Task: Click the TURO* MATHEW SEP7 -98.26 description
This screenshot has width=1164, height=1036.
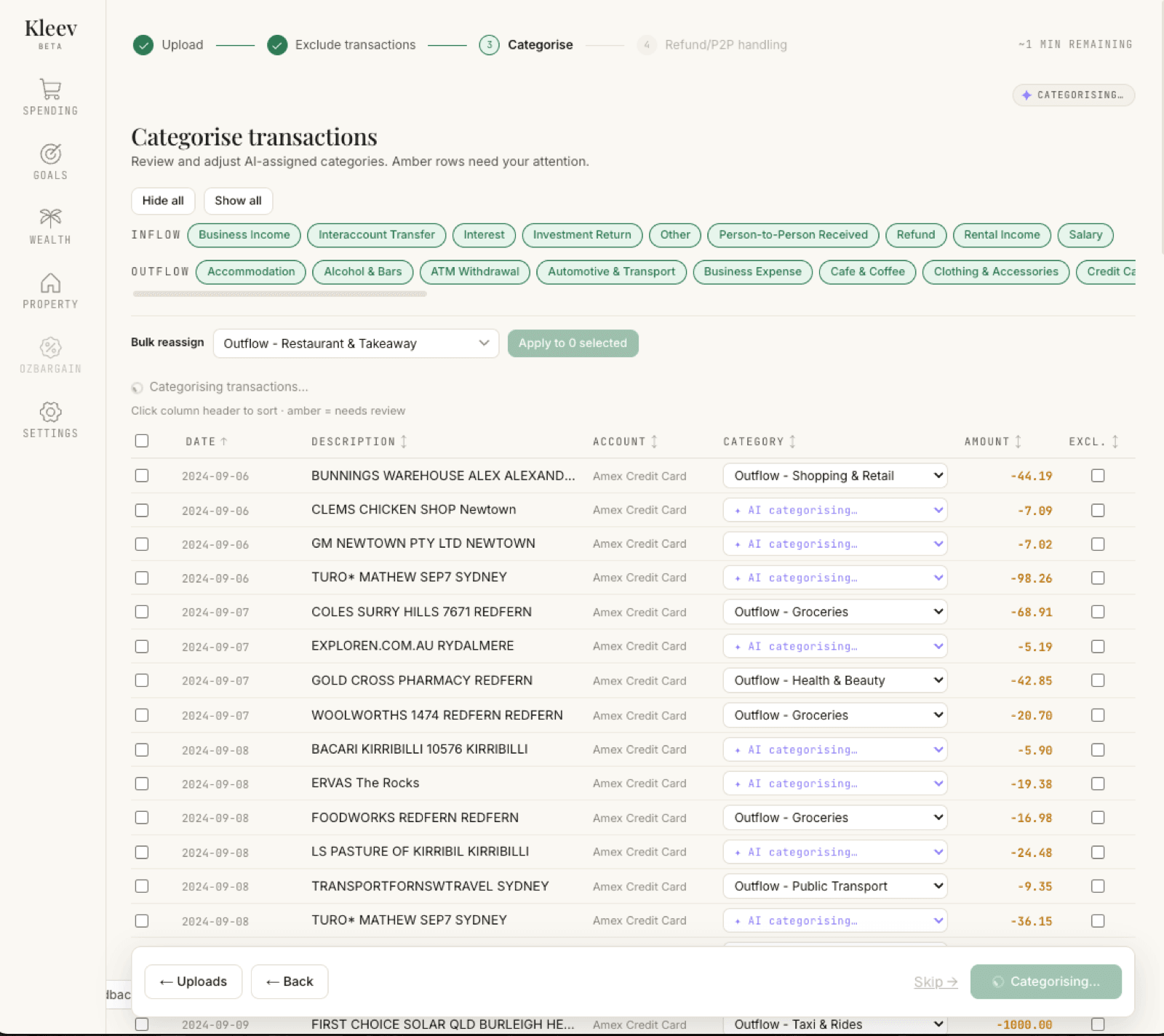Action: pos(409,578)
